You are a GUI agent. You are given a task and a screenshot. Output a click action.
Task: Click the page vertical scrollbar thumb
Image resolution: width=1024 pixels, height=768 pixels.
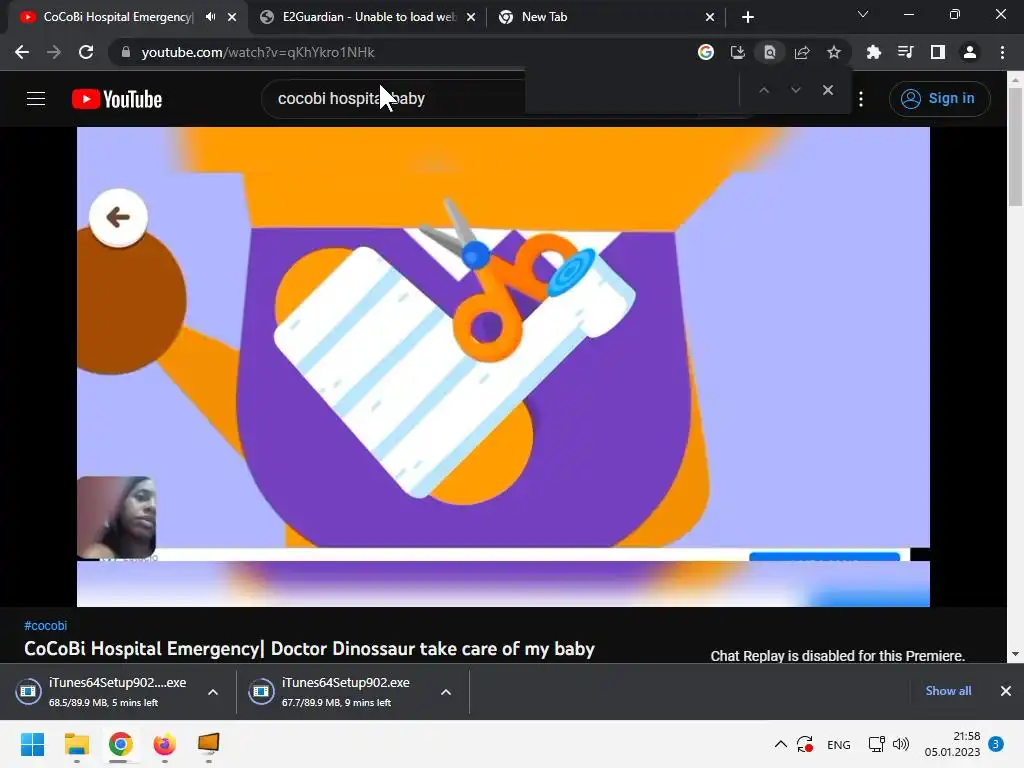click(x=1015, y=146)
